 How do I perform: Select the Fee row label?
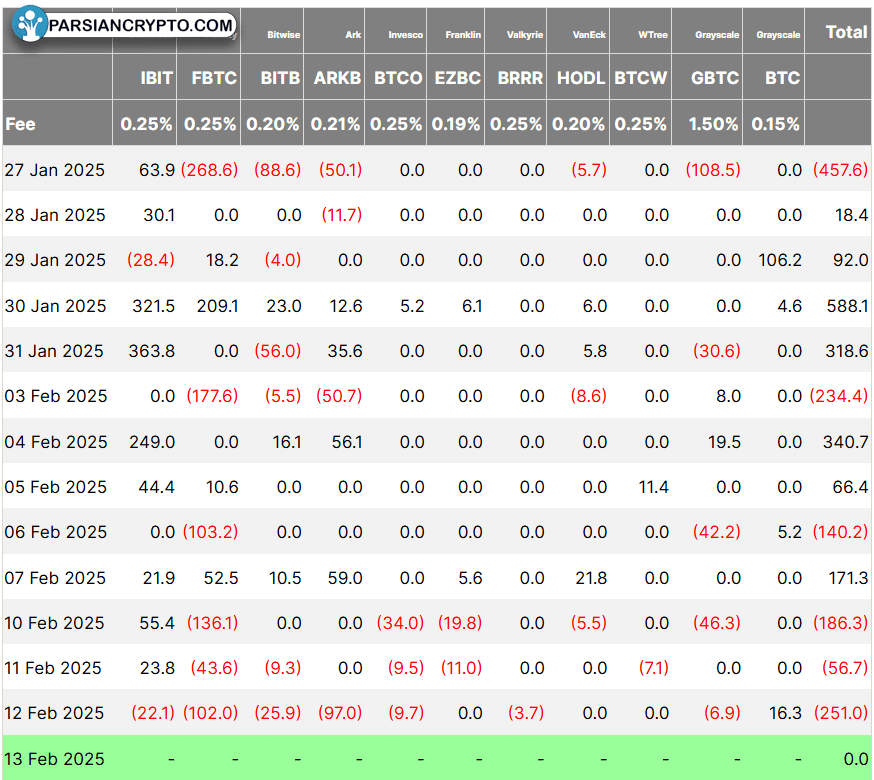coord(20,124)
